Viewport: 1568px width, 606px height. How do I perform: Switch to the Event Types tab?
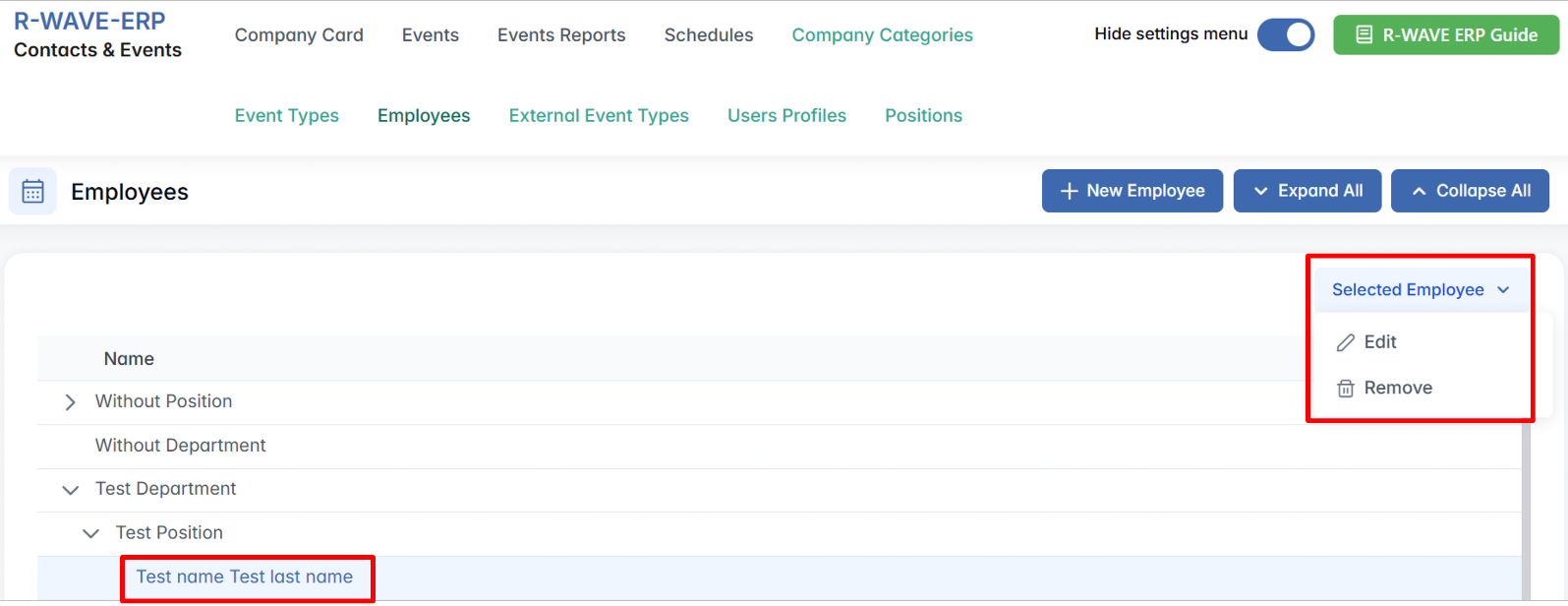tap(286, 116)
